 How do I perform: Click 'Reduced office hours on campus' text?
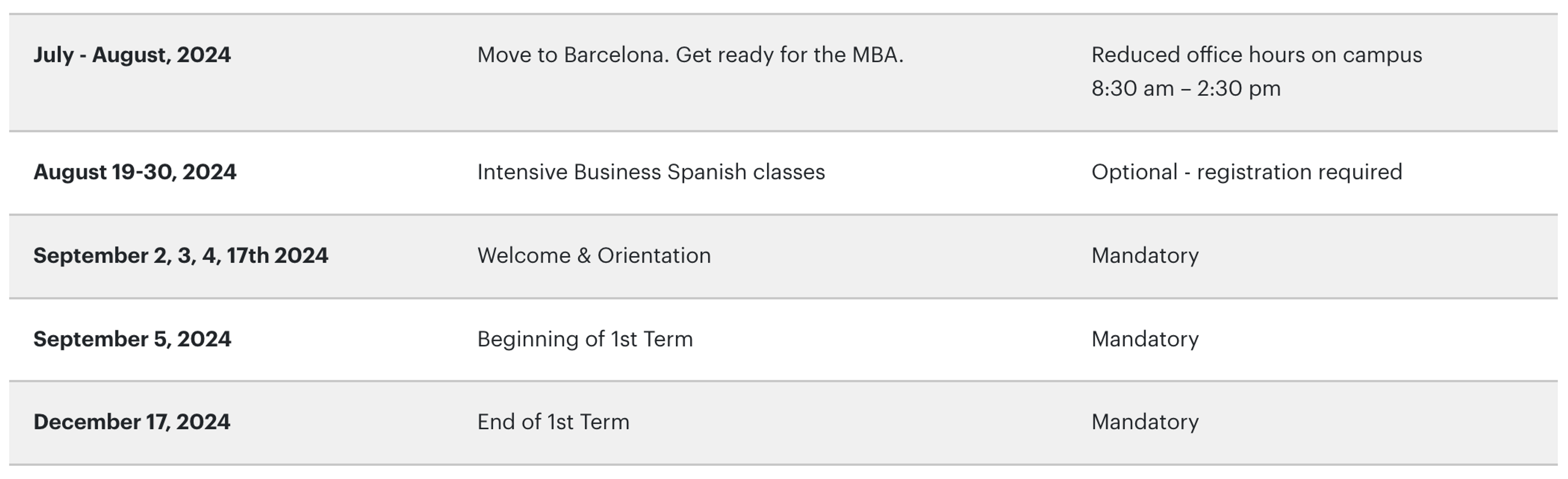[x=1256, y=55]
